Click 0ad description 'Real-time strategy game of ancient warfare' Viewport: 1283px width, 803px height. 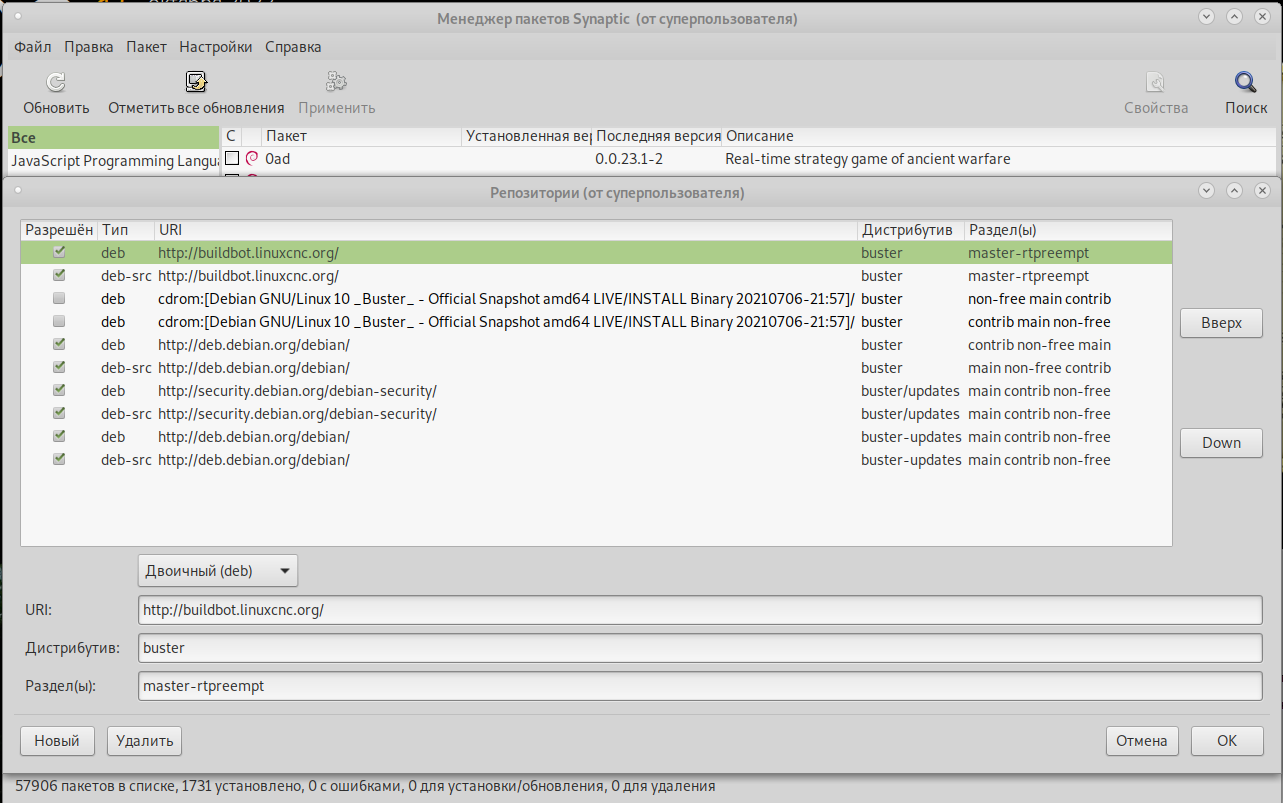(x=868, y=158)
